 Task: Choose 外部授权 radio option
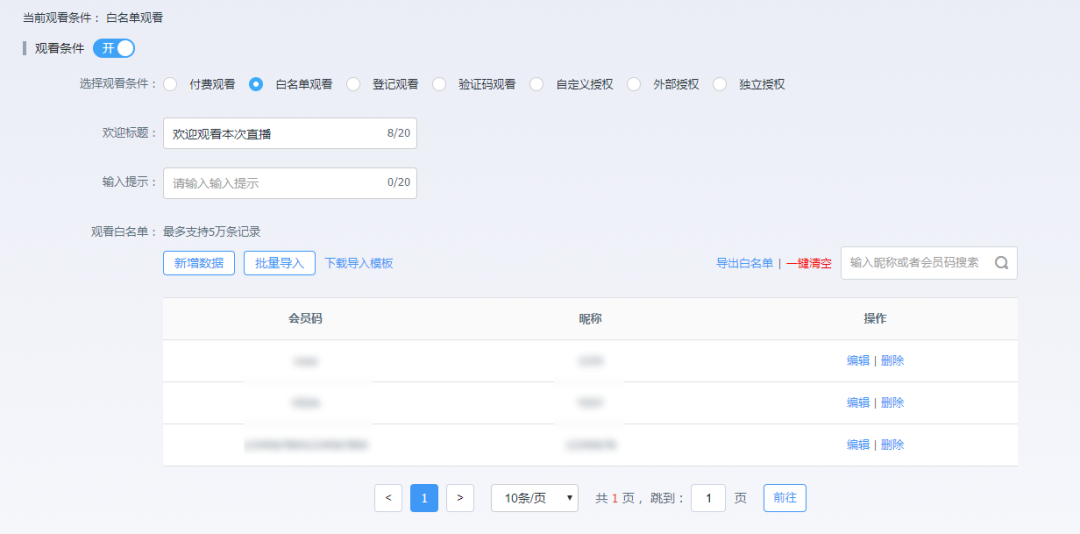coord(634,84)
